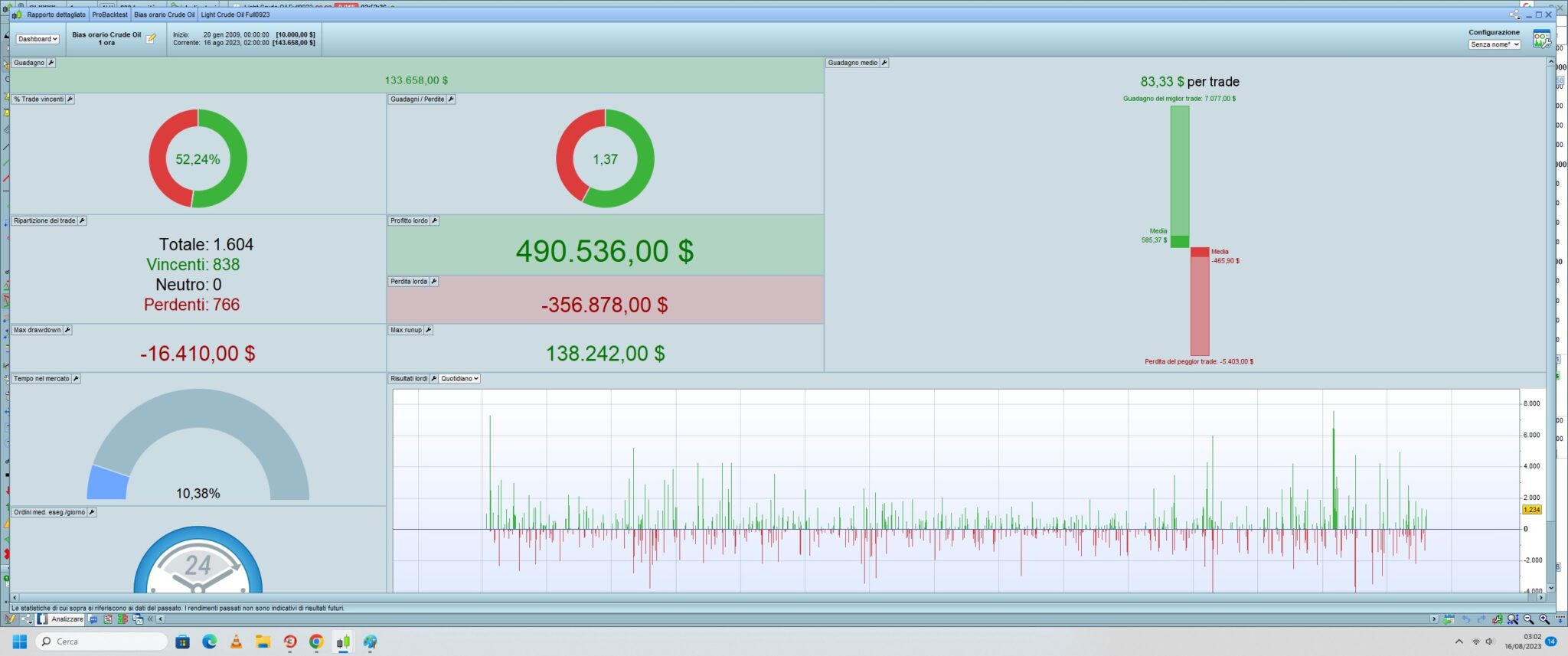Open dashboard layout configuration icon
The image size is (1568, 656).
[1540, 39]
